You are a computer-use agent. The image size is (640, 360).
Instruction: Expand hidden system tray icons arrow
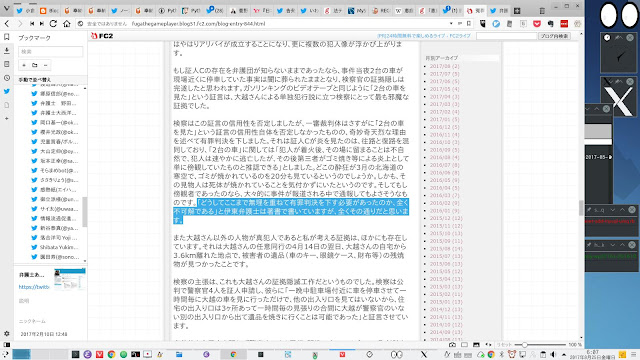564,355
